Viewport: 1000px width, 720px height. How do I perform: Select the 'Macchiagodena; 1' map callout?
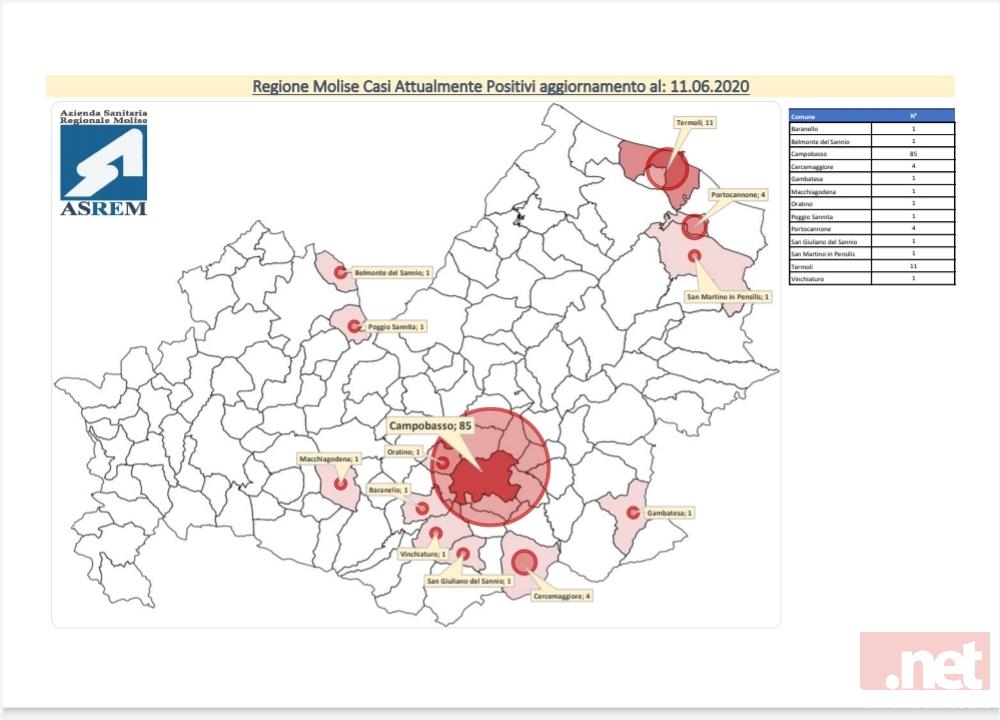point(329,459)
